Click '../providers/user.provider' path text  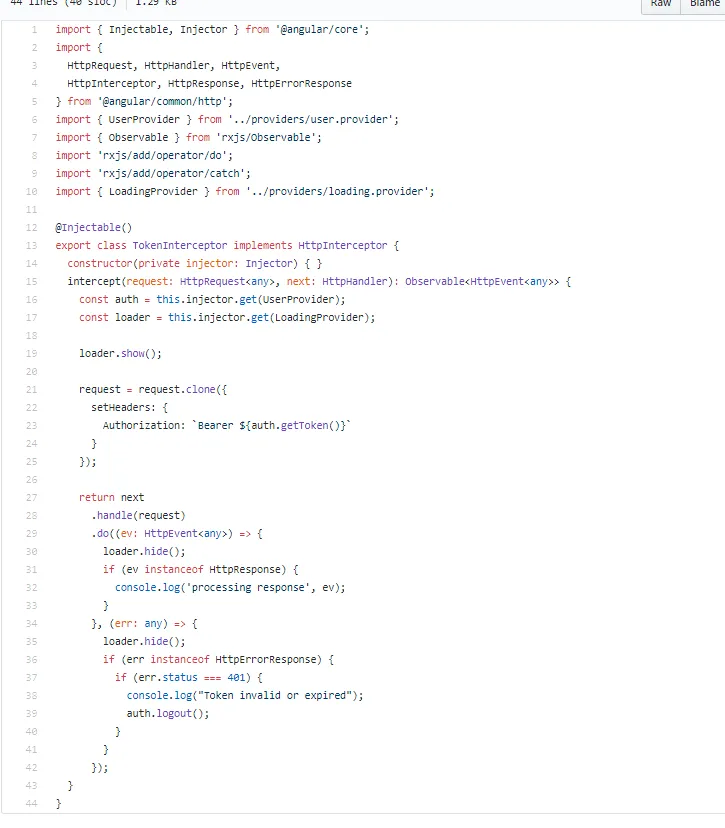point(310,119)
